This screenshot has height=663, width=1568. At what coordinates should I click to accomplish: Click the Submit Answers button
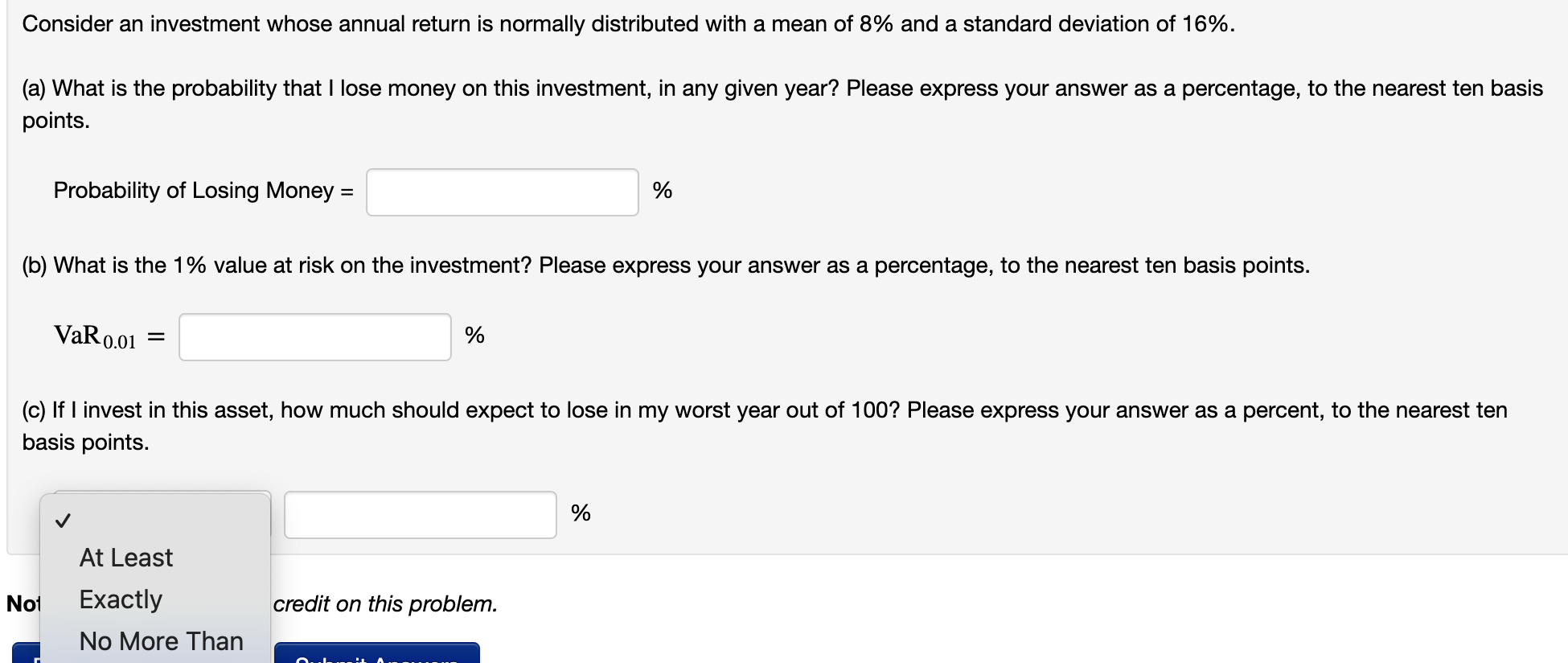(376, 656)
